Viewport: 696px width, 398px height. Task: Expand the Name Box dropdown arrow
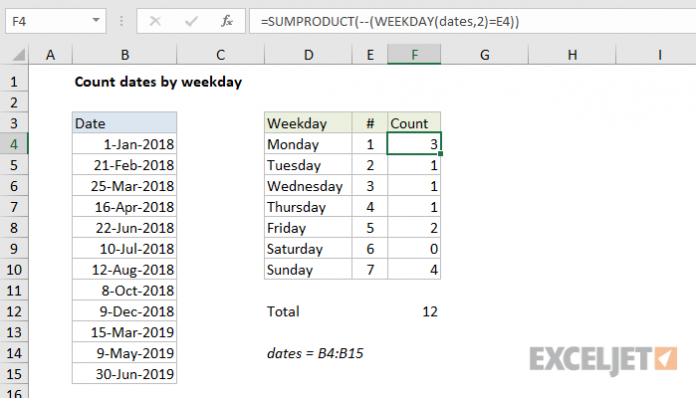click(x=96, y=20)
